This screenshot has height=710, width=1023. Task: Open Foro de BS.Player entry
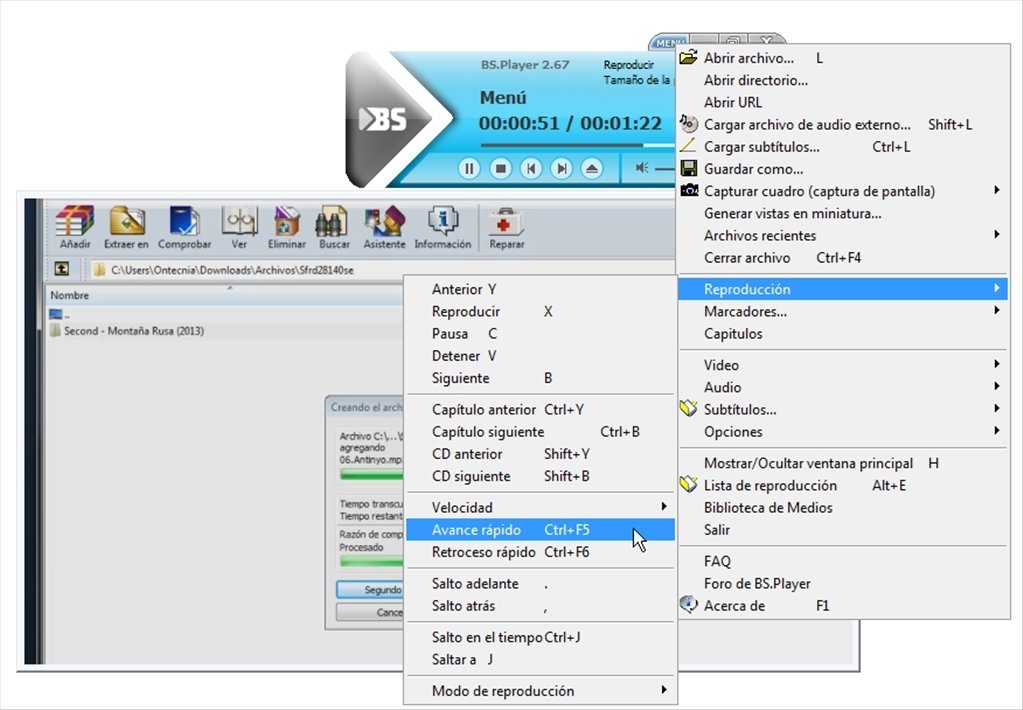(843, 583)
